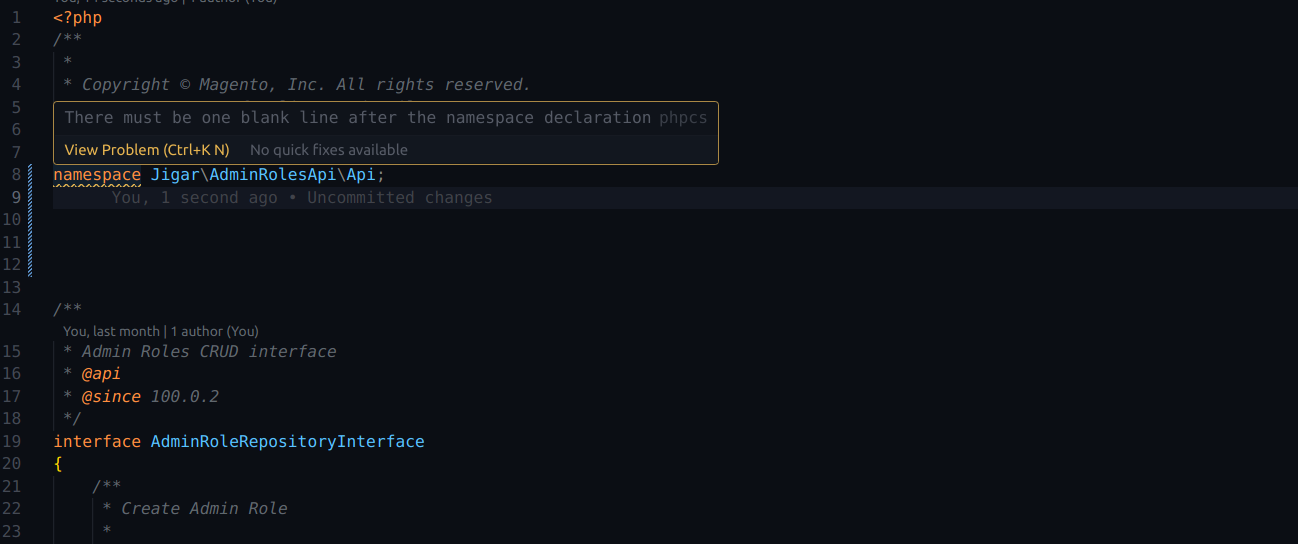Click the opening <?php tag
Viewport: 1298px width, 544px height.
point(78,18)
